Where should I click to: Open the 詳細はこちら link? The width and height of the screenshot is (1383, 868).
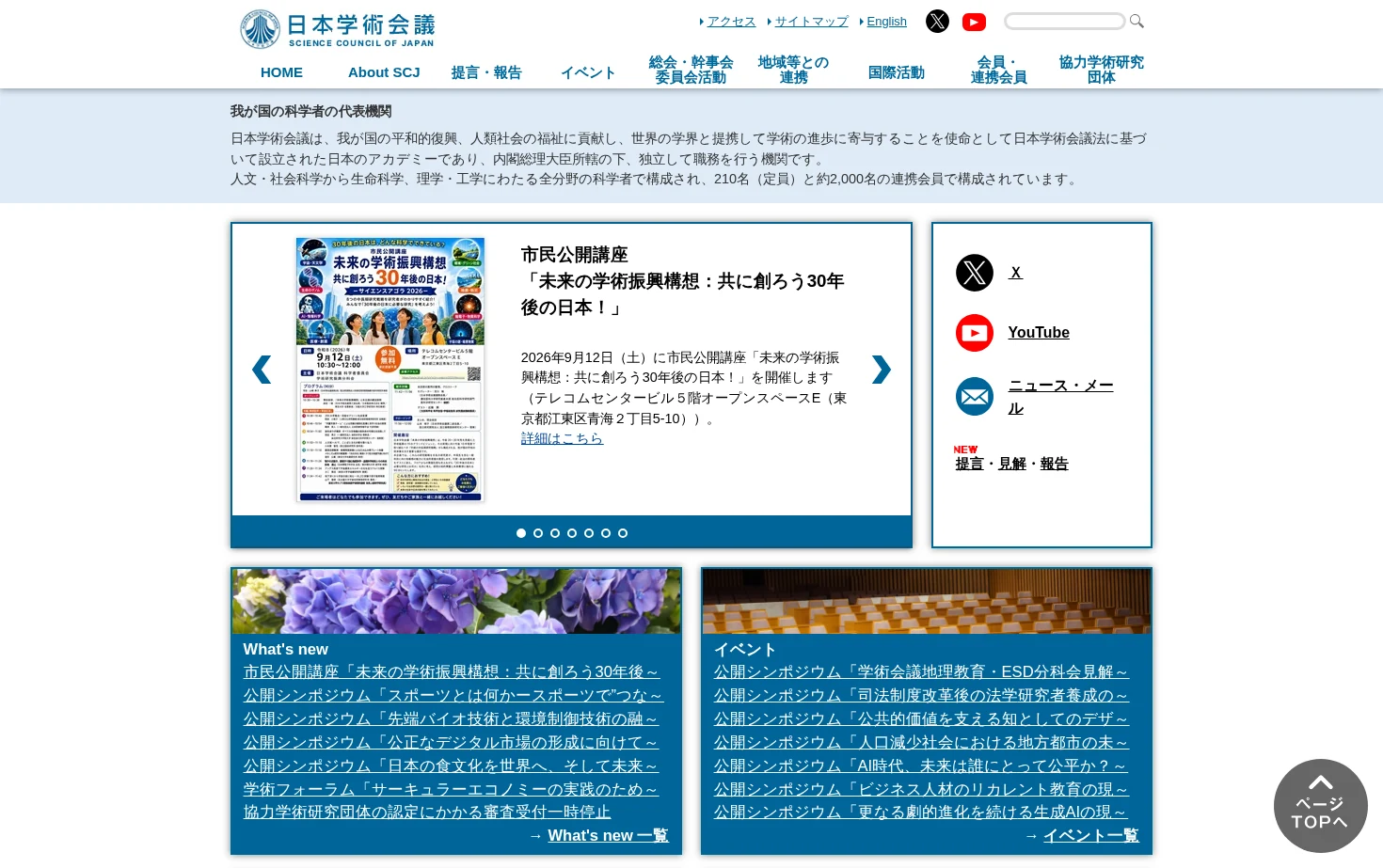562,438
